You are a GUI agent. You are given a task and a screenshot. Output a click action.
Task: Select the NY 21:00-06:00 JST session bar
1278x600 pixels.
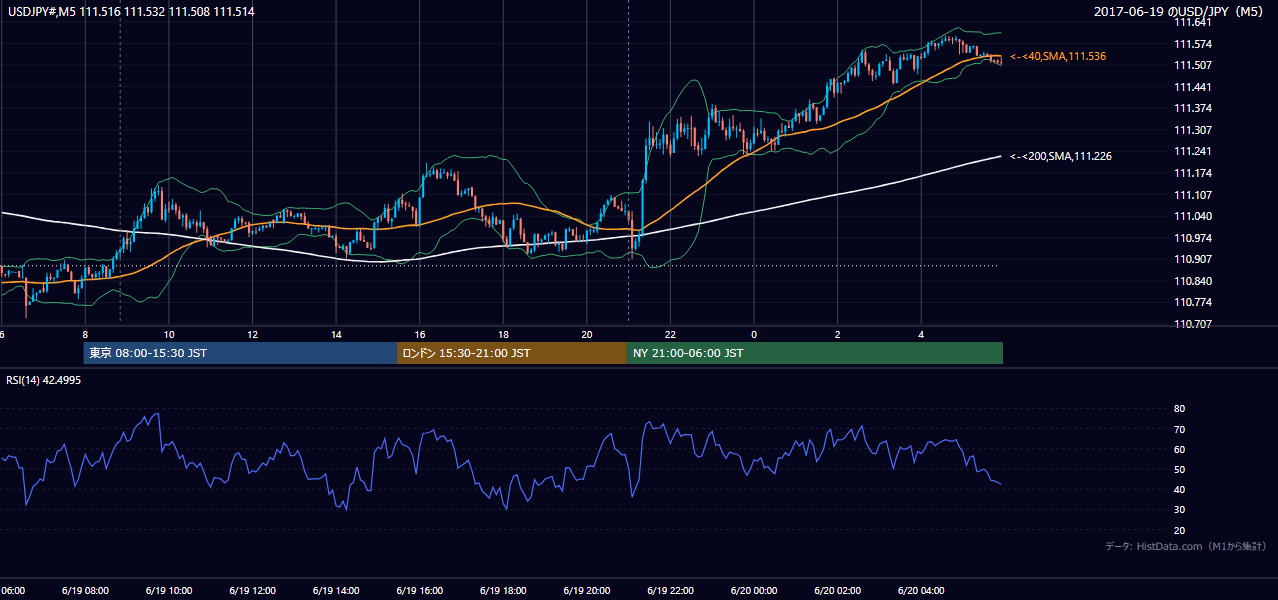[815, 353]
